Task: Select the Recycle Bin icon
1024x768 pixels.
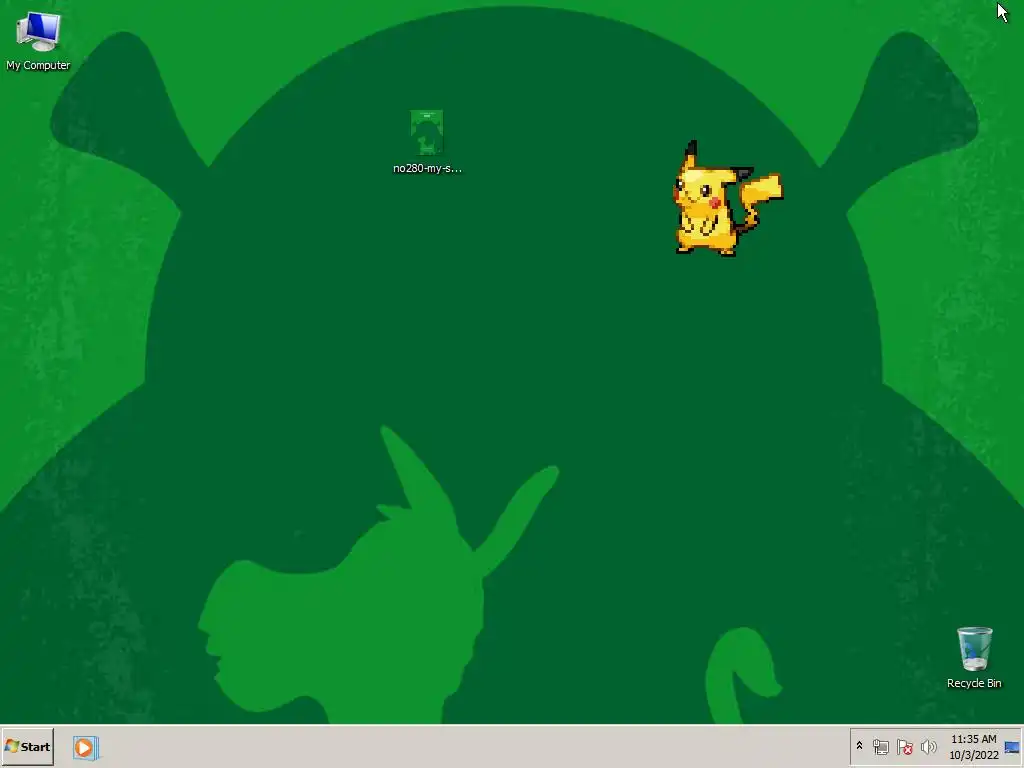Action: point(974,658)
